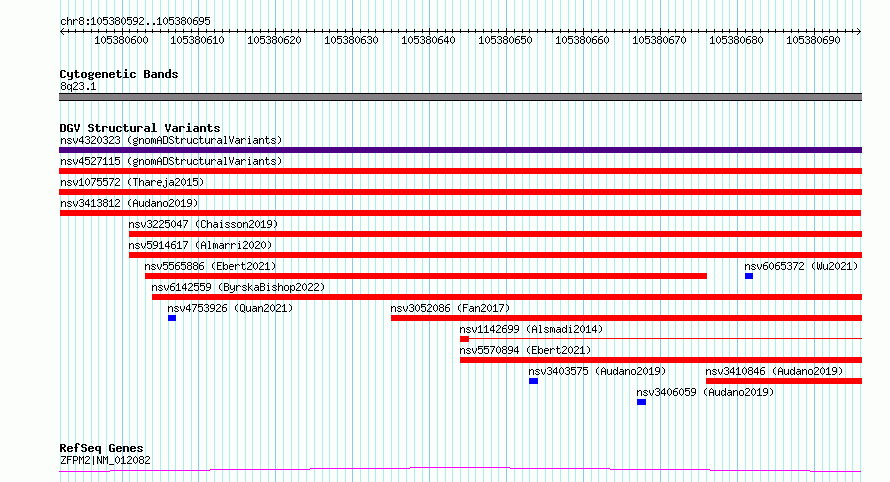Click the red nsv6142559 variant bar
890x482 pixels.
(507, 297)
